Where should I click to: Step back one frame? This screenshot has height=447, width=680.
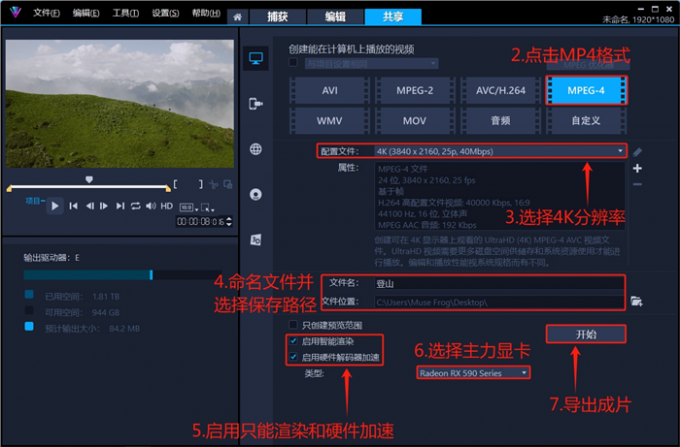(x=89, y=206)
